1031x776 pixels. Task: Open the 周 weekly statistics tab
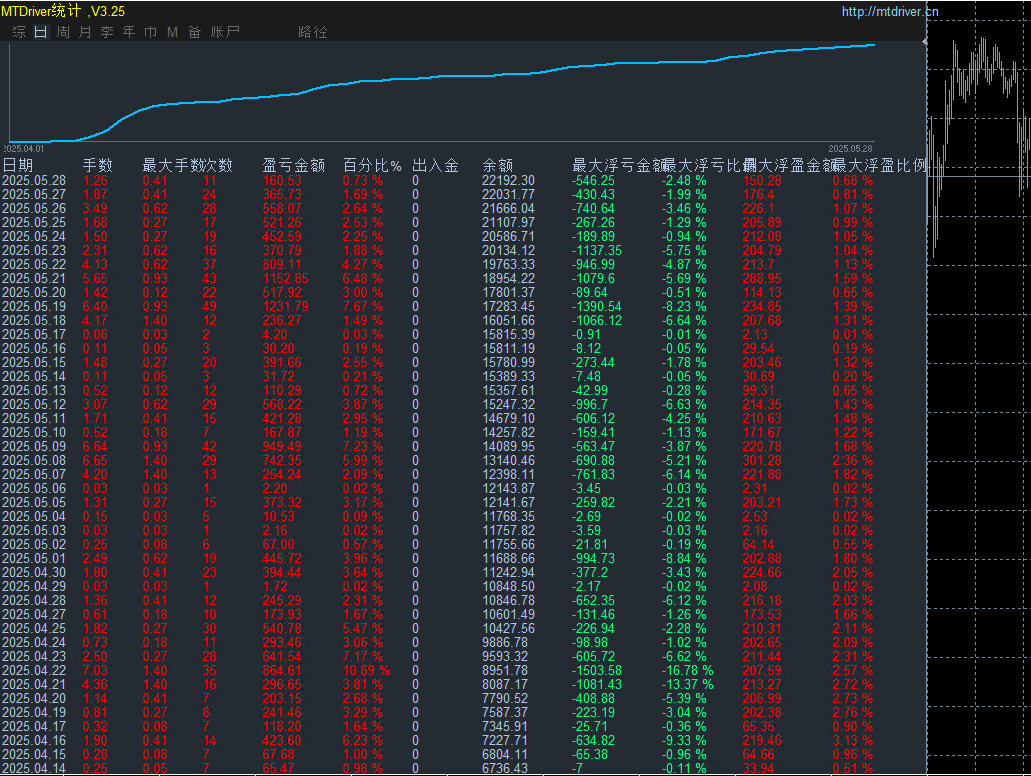pos(63,32)
